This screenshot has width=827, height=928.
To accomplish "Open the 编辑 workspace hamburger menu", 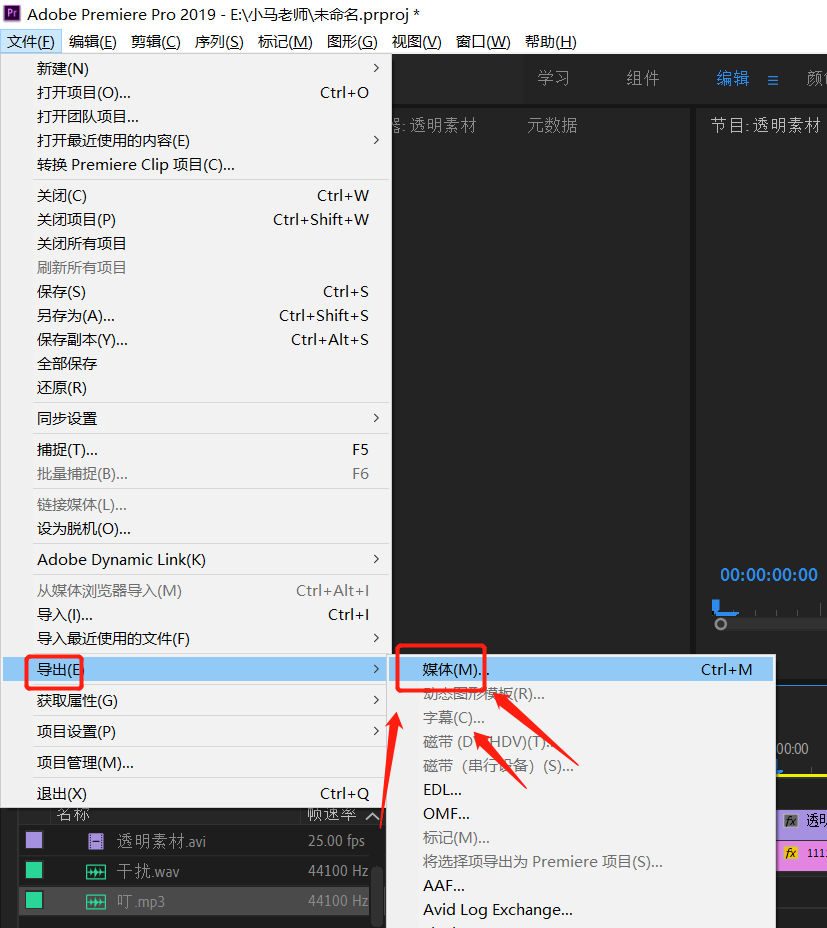I will click(773, 80).
